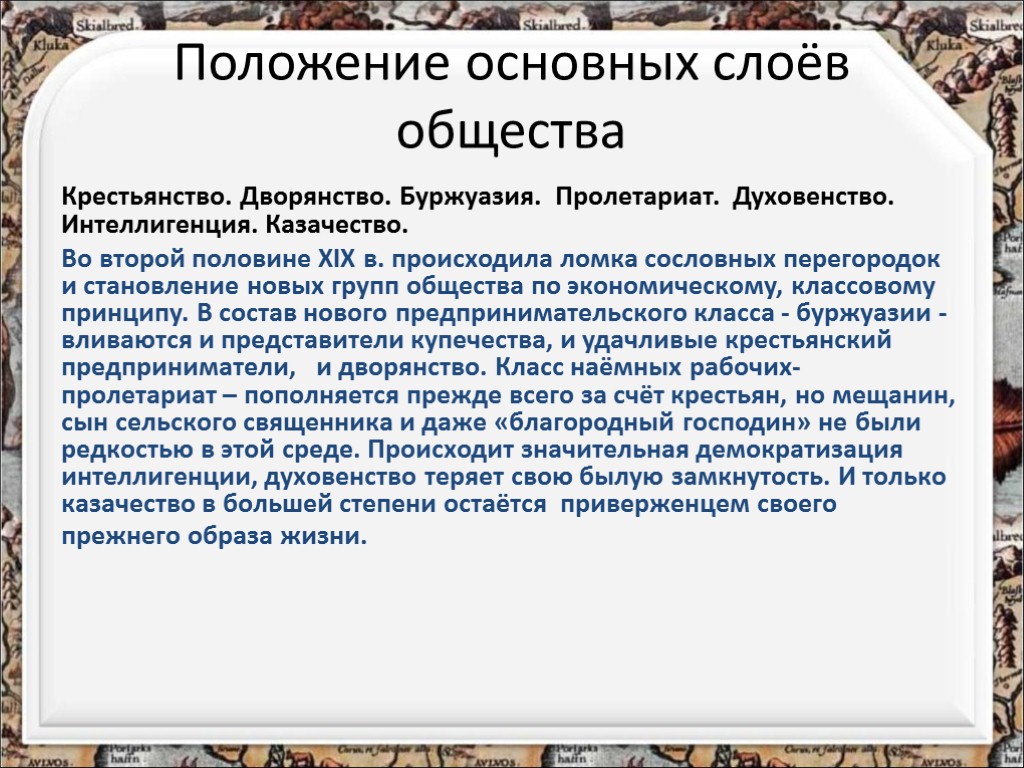Click the last line 'прежнего образа жизни.'
The height and width of the screenshot is (768, 1024).
point(214,536)
